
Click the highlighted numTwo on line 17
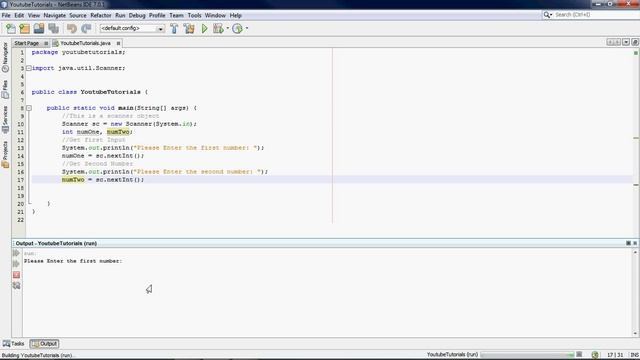[x=73, y=180]
